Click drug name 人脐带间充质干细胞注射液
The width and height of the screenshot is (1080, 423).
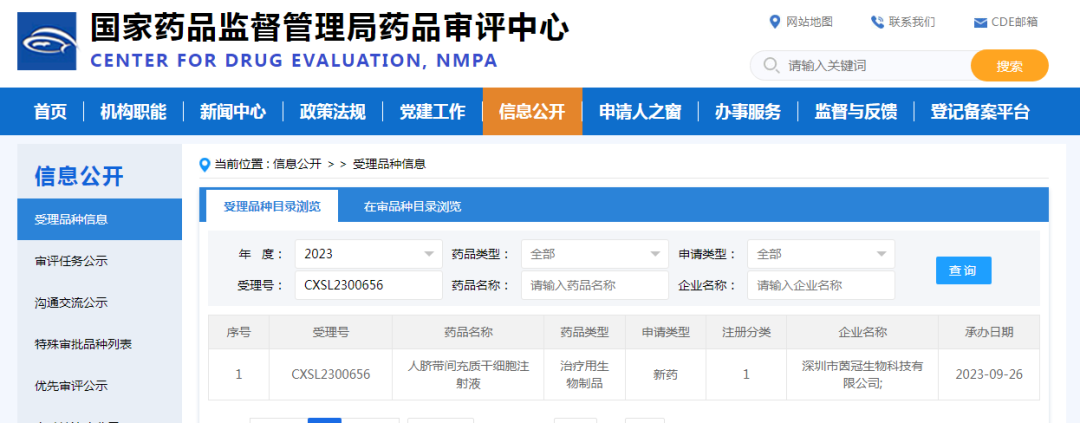click(468, 375)
